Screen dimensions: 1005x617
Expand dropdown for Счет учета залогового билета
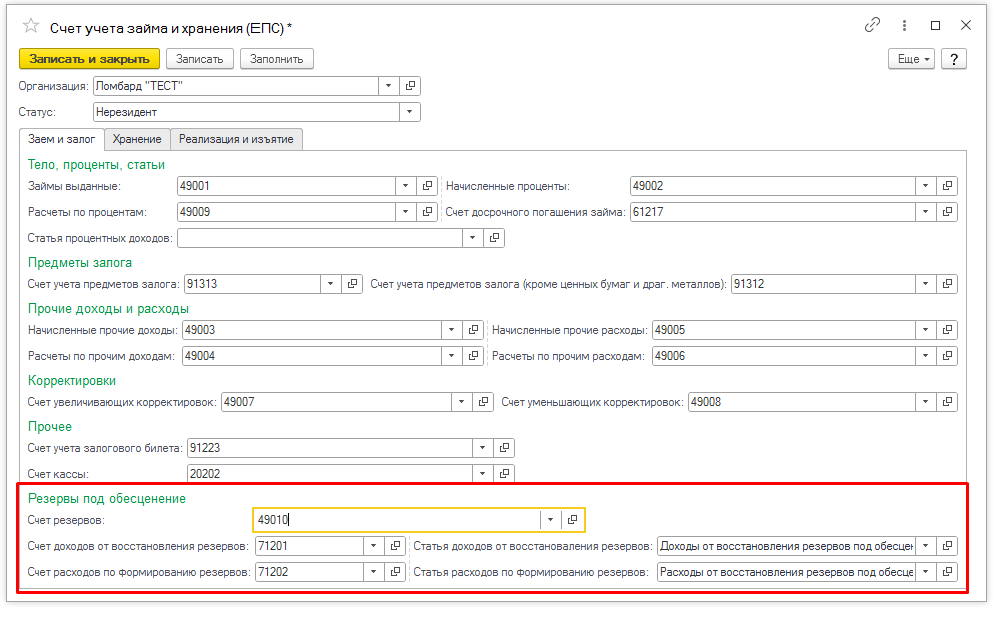(x=483, y=448)
